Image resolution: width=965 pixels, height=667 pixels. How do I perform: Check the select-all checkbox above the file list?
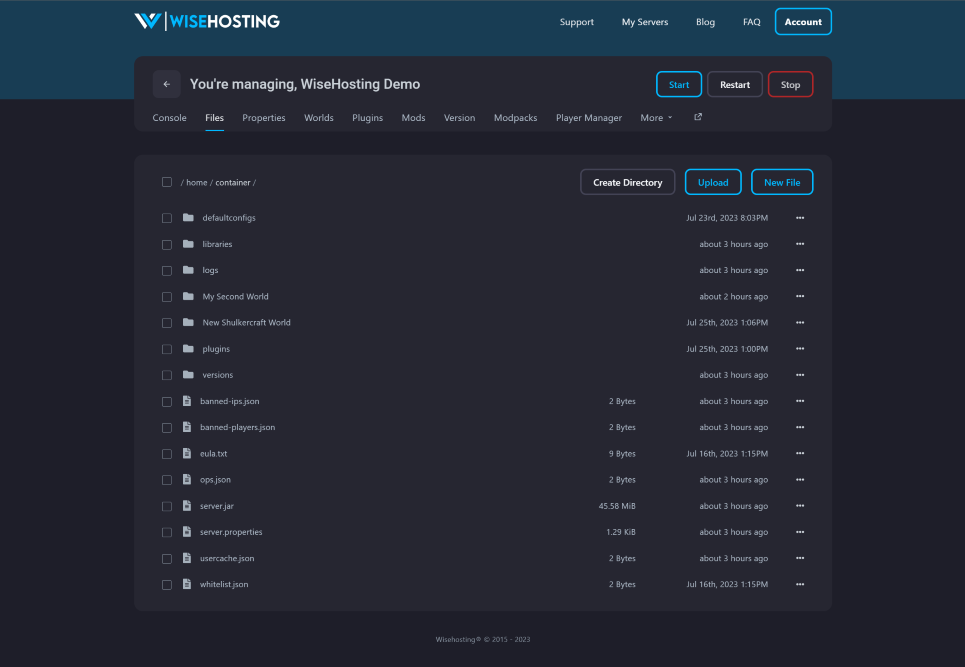[x=166, y=182]
